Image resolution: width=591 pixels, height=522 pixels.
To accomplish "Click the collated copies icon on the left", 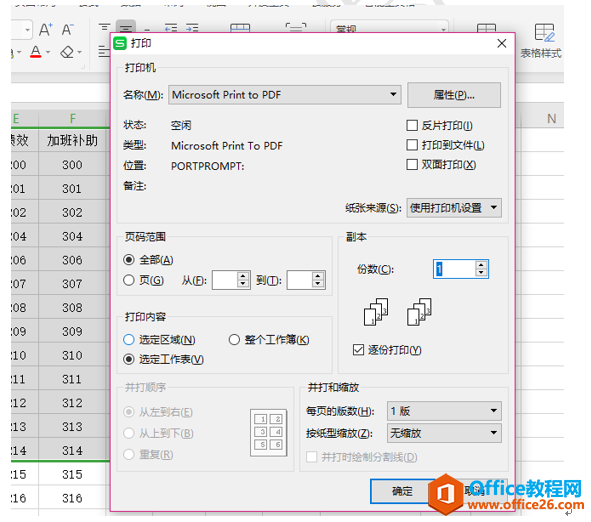I will (x=376, y=312).
